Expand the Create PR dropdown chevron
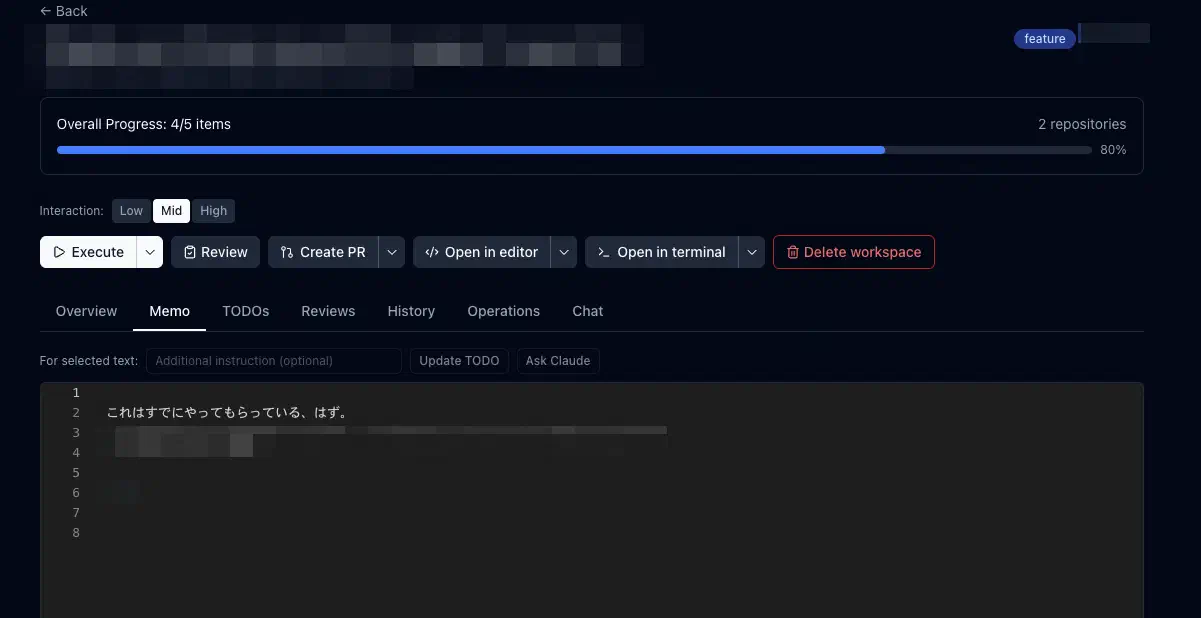The width and height of the screenshot is (1201, 618). coord(392,252)
